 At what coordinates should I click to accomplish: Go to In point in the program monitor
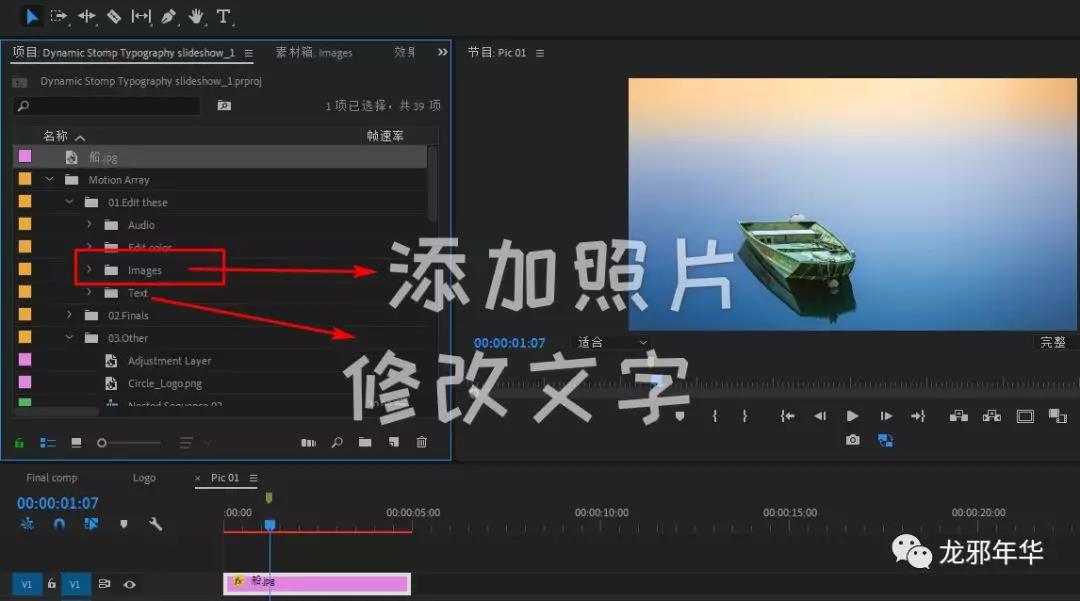coord(787,416)
